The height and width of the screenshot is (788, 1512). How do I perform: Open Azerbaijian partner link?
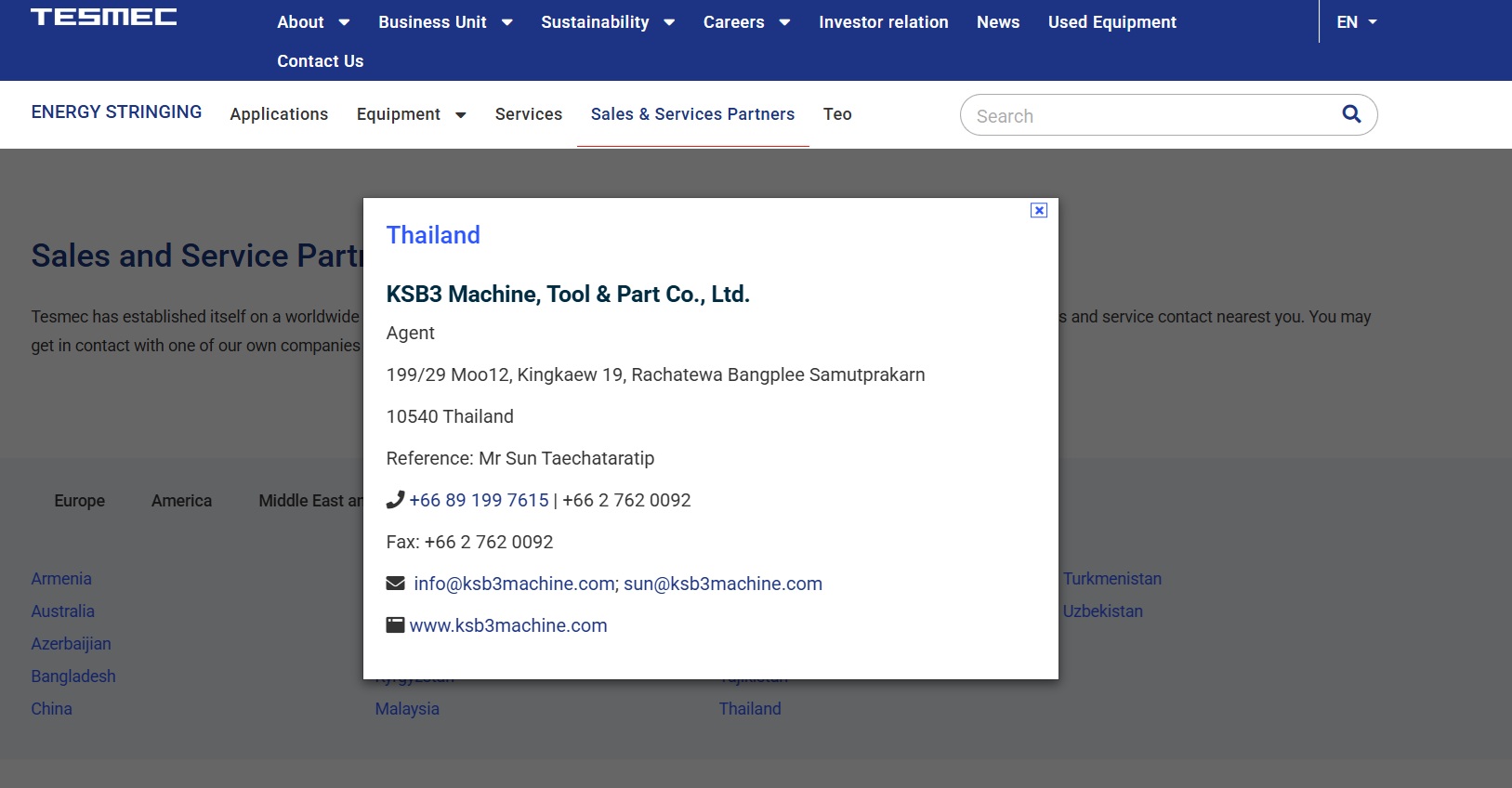point(72,644)
